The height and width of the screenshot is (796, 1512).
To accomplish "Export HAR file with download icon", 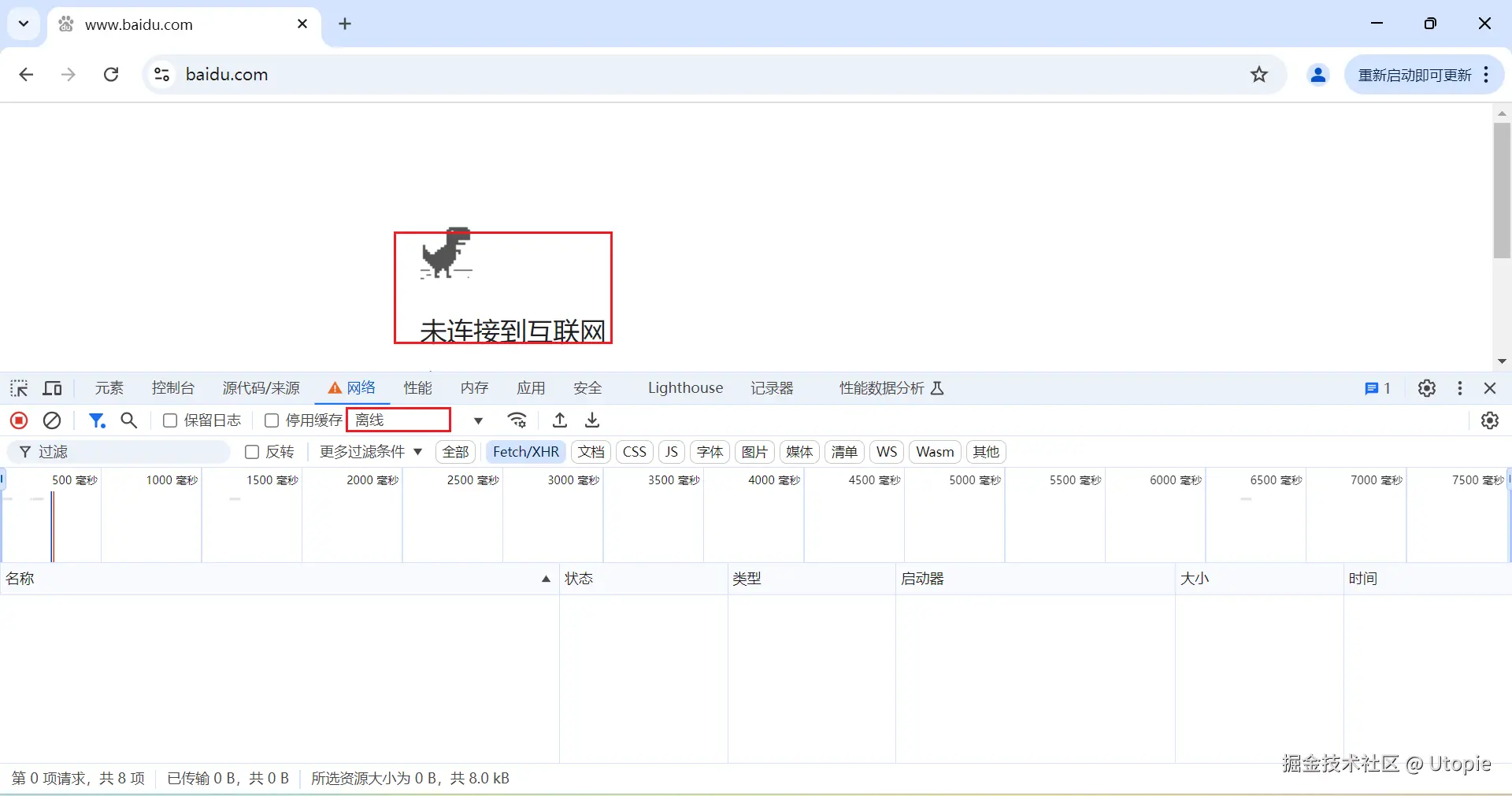I will point(593,420).
